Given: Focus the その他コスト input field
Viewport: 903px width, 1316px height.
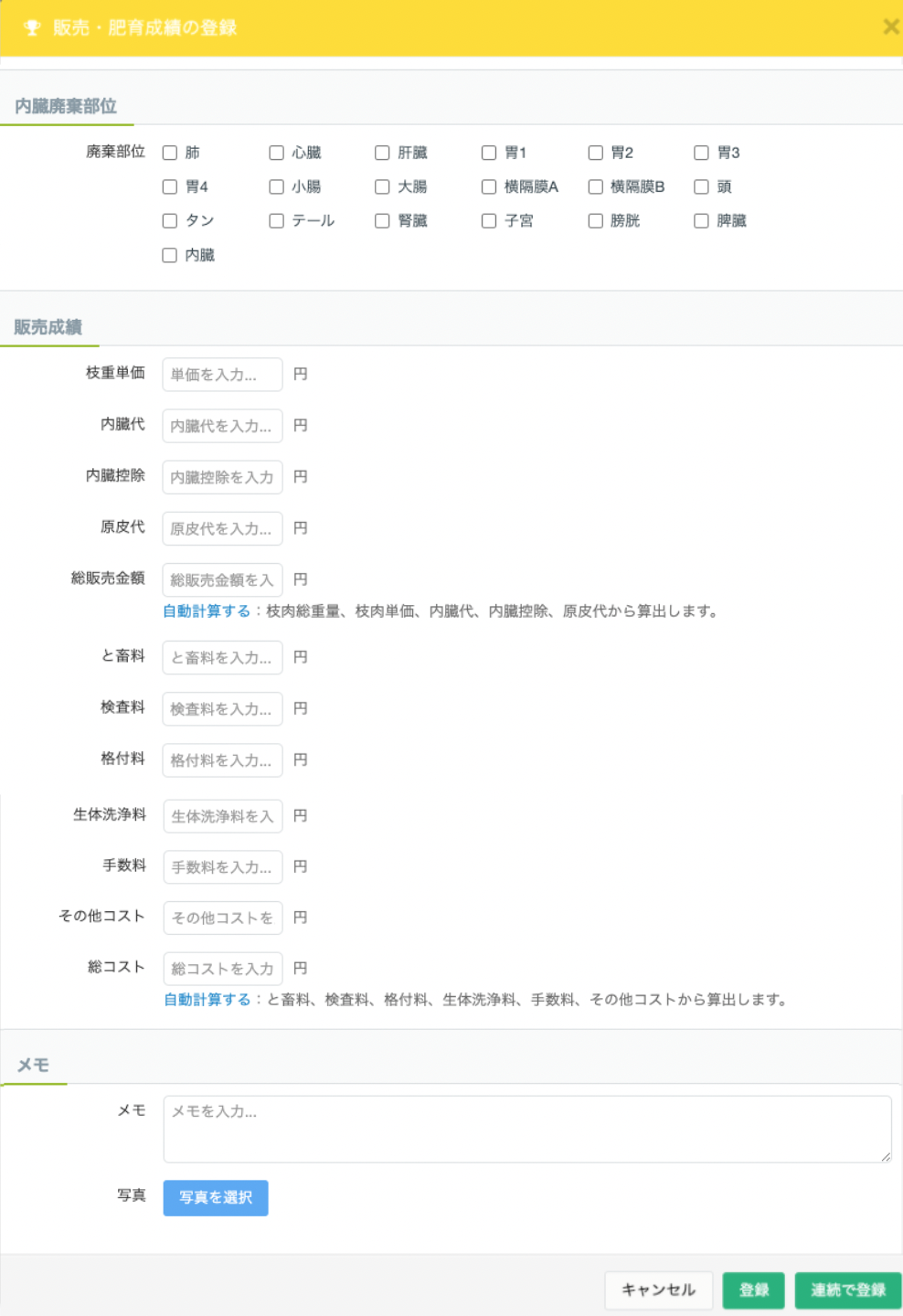Looking at the screenshot, I should 223,918.
